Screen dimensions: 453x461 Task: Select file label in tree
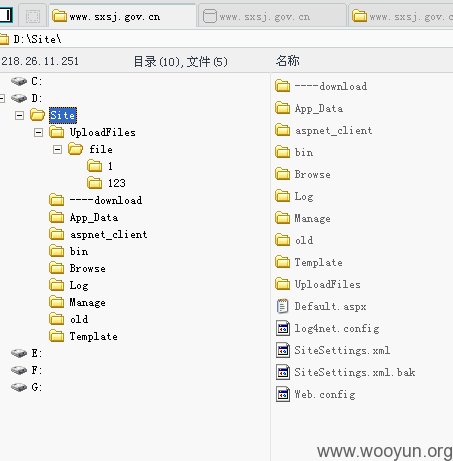point(101,149)
